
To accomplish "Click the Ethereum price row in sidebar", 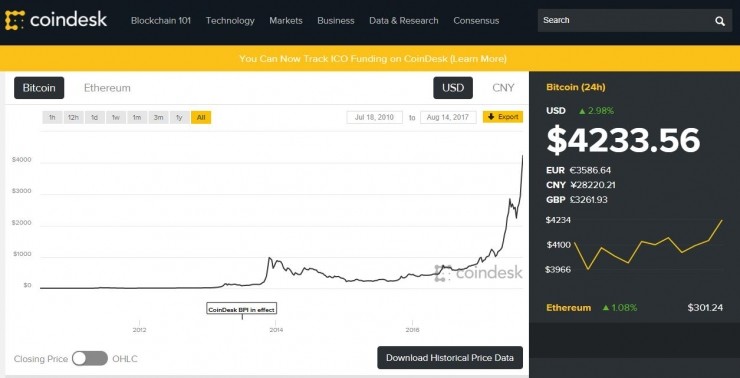I will coord(634,308).
